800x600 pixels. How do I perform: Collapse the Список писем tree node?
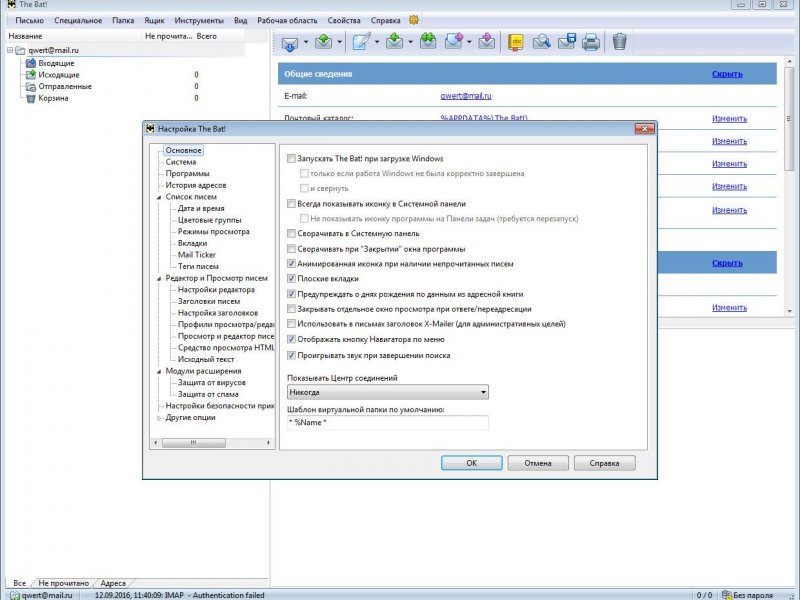pyautogui.click(x=159, y=197)
